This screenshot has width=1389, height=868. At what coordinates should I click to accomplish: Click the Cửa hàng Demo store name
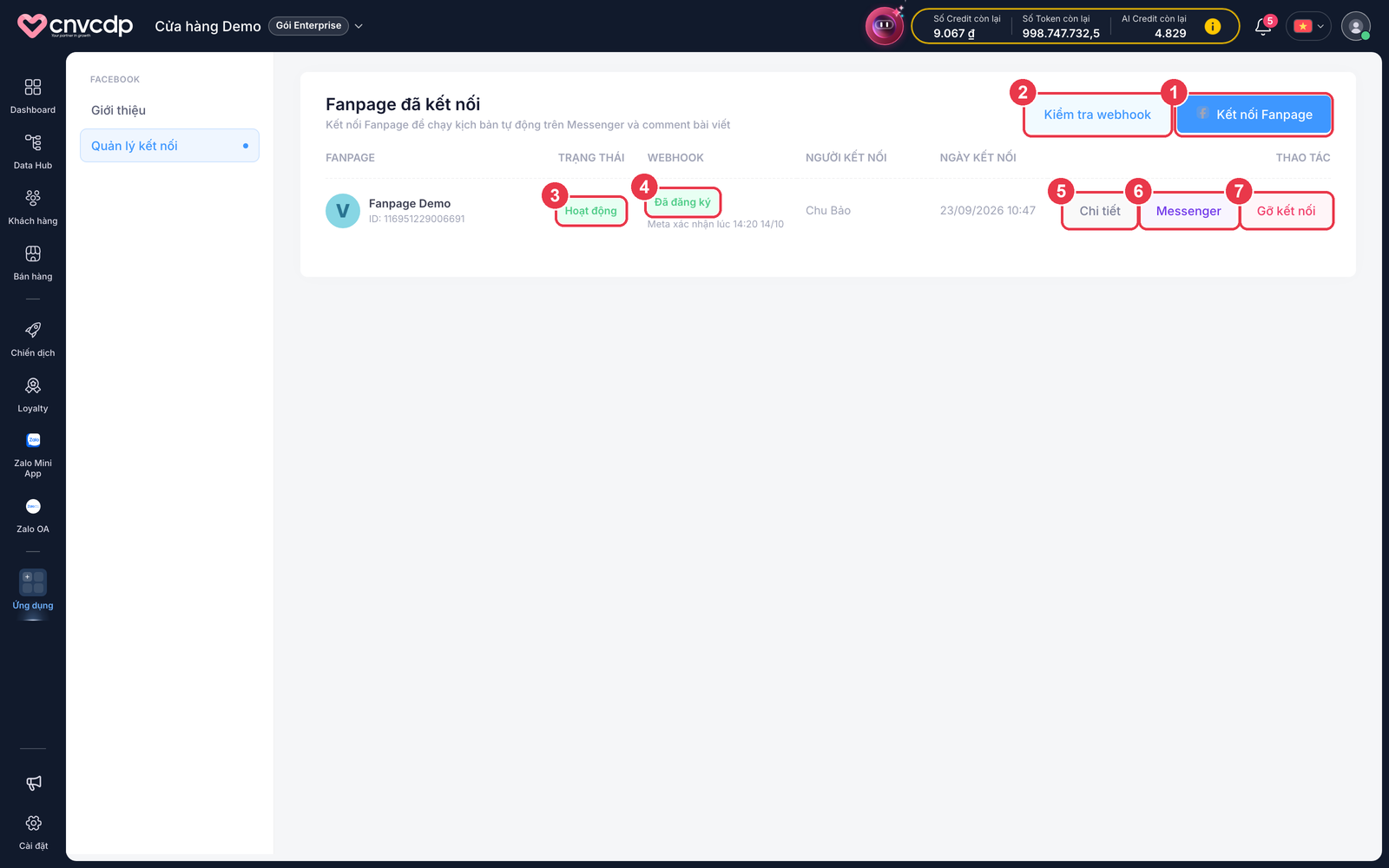click(x=207, y=26)
